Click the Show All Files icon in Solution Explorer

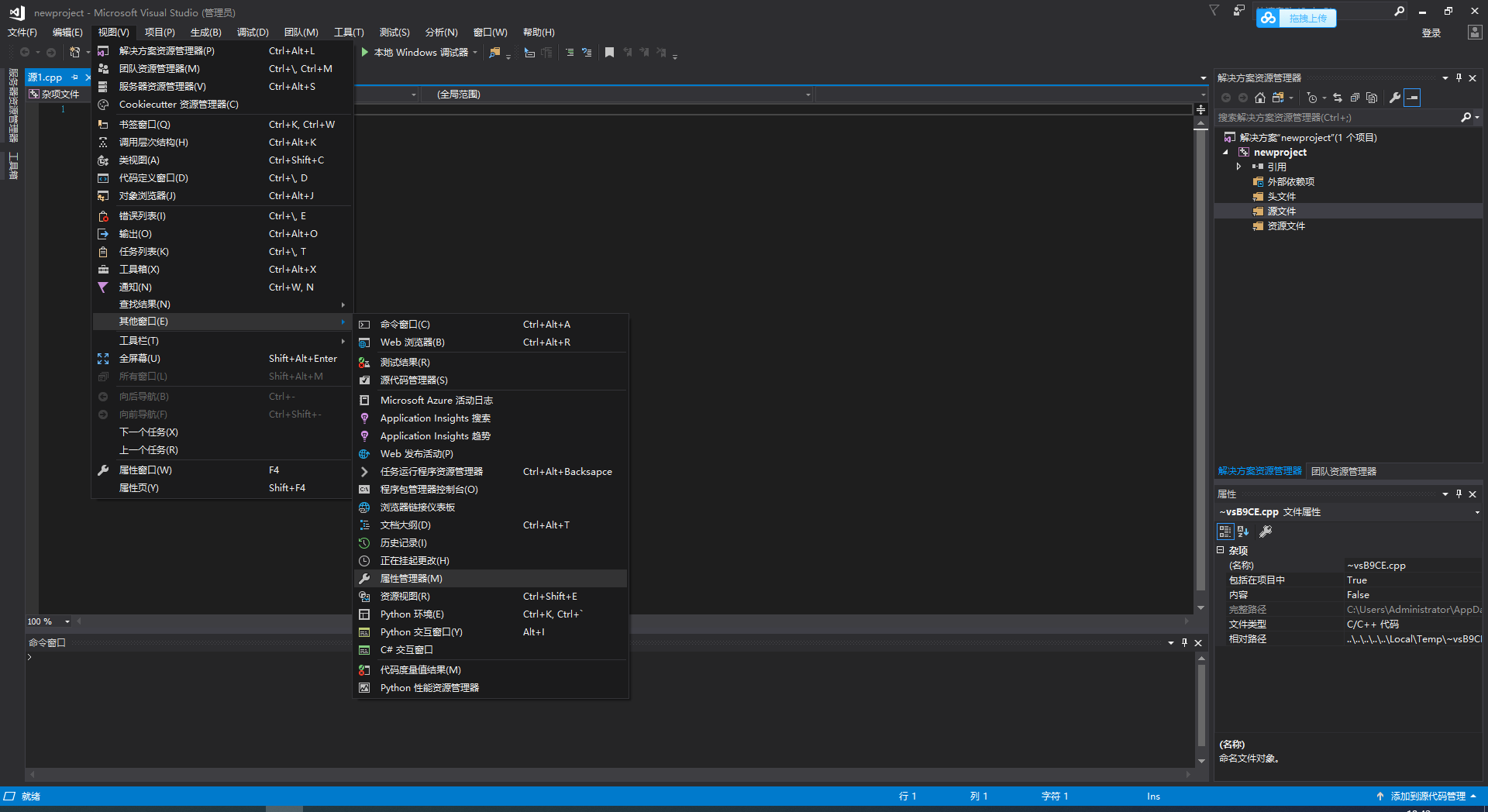click(1372, 98)
